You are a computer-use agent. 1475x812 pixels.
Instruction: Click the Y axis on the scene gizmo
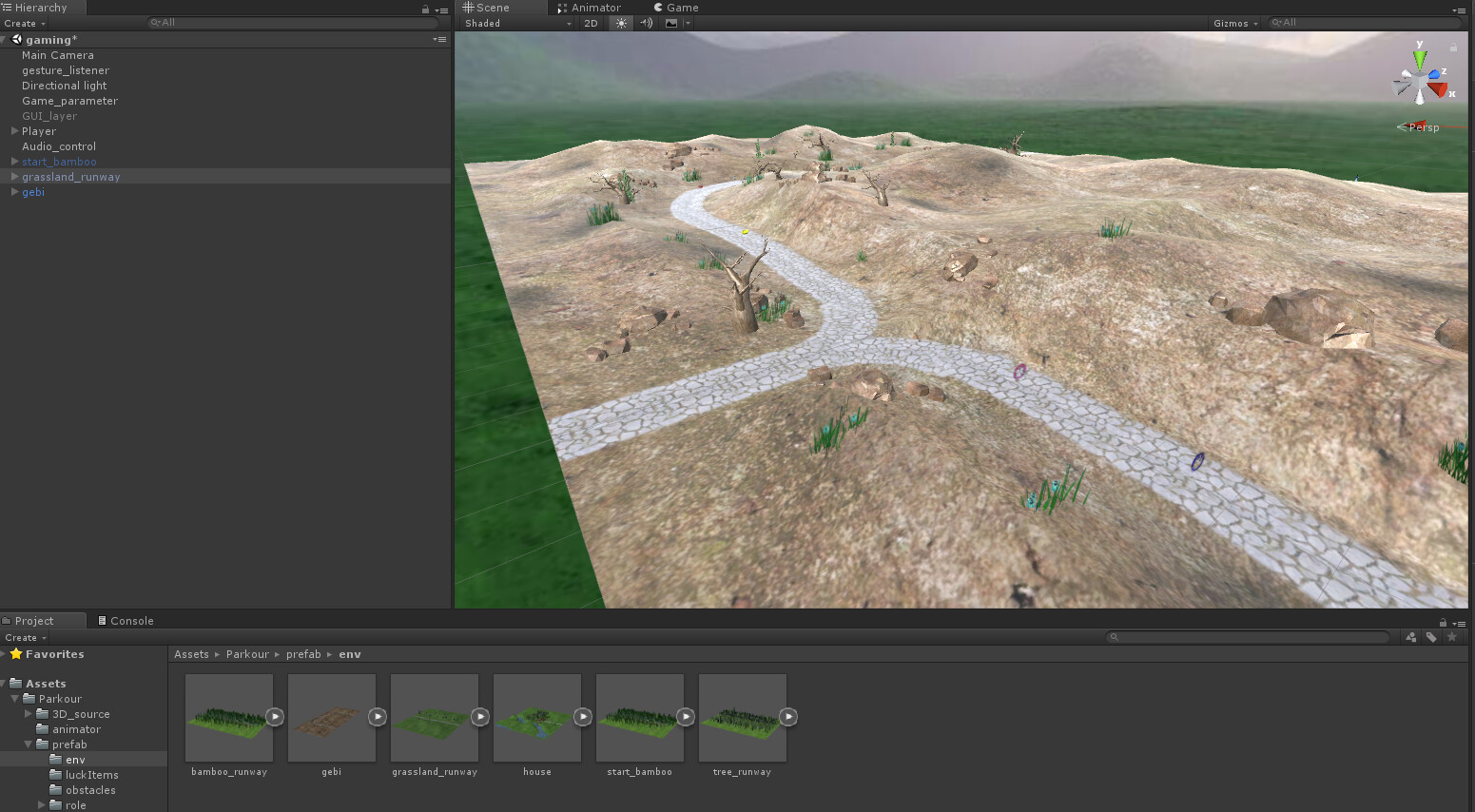point(1420,55)
